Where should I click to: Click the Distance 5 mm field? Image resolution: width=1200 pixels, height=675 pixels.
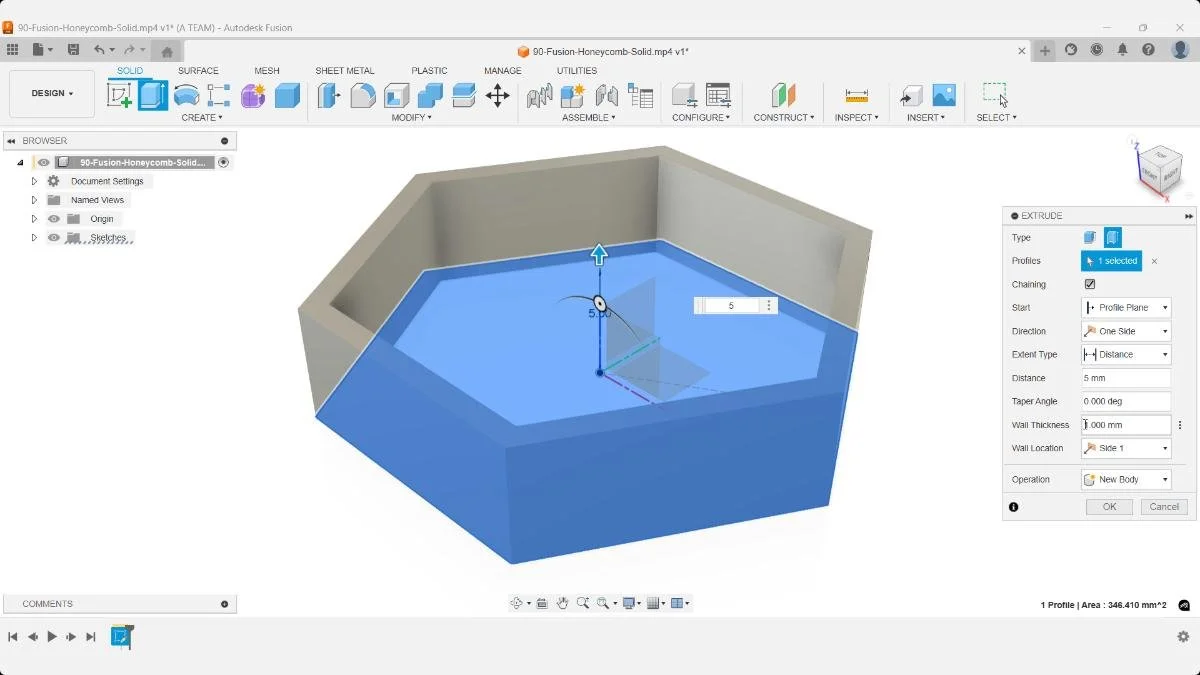pos(1126,378)
